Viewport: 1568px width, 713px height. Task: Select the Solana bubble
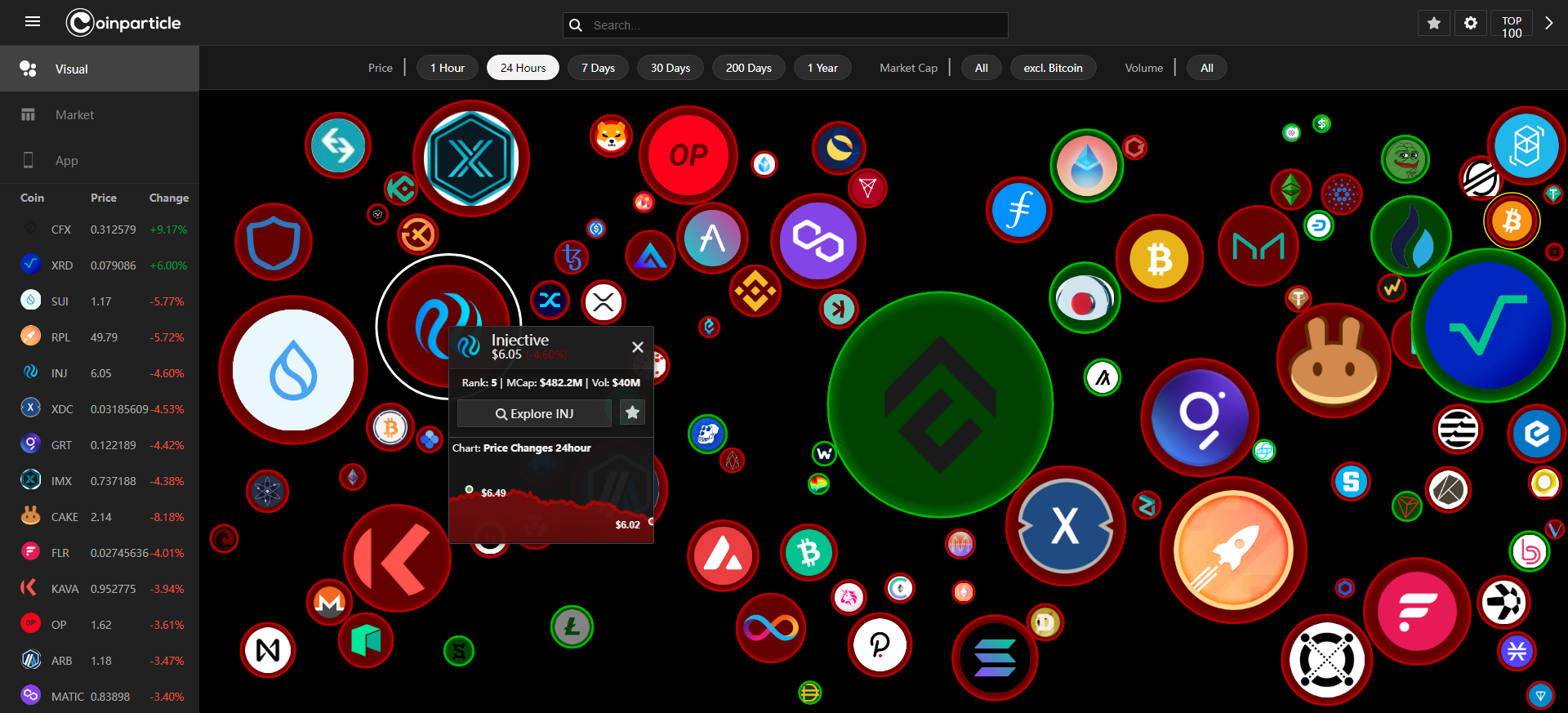(x=995, y=657)
